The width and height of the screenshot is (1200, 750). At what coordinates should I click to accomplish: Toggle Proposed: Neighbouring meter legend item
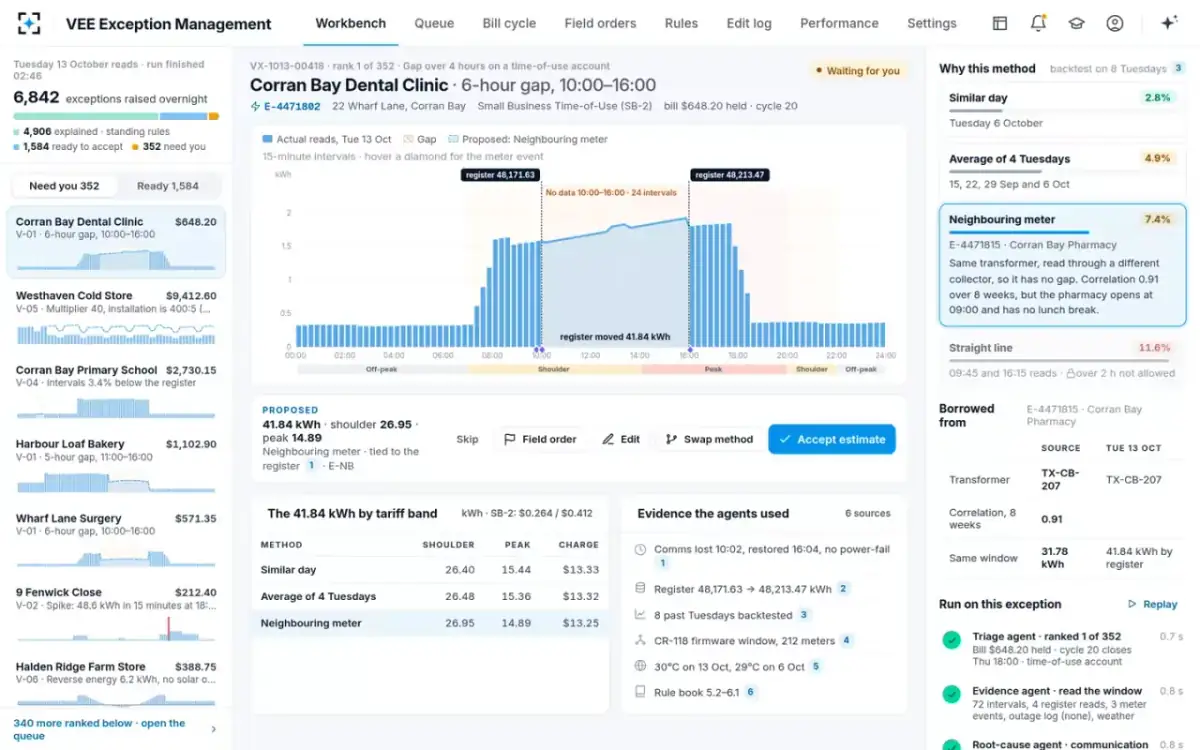pyautogui.click(x=528, y=140)
